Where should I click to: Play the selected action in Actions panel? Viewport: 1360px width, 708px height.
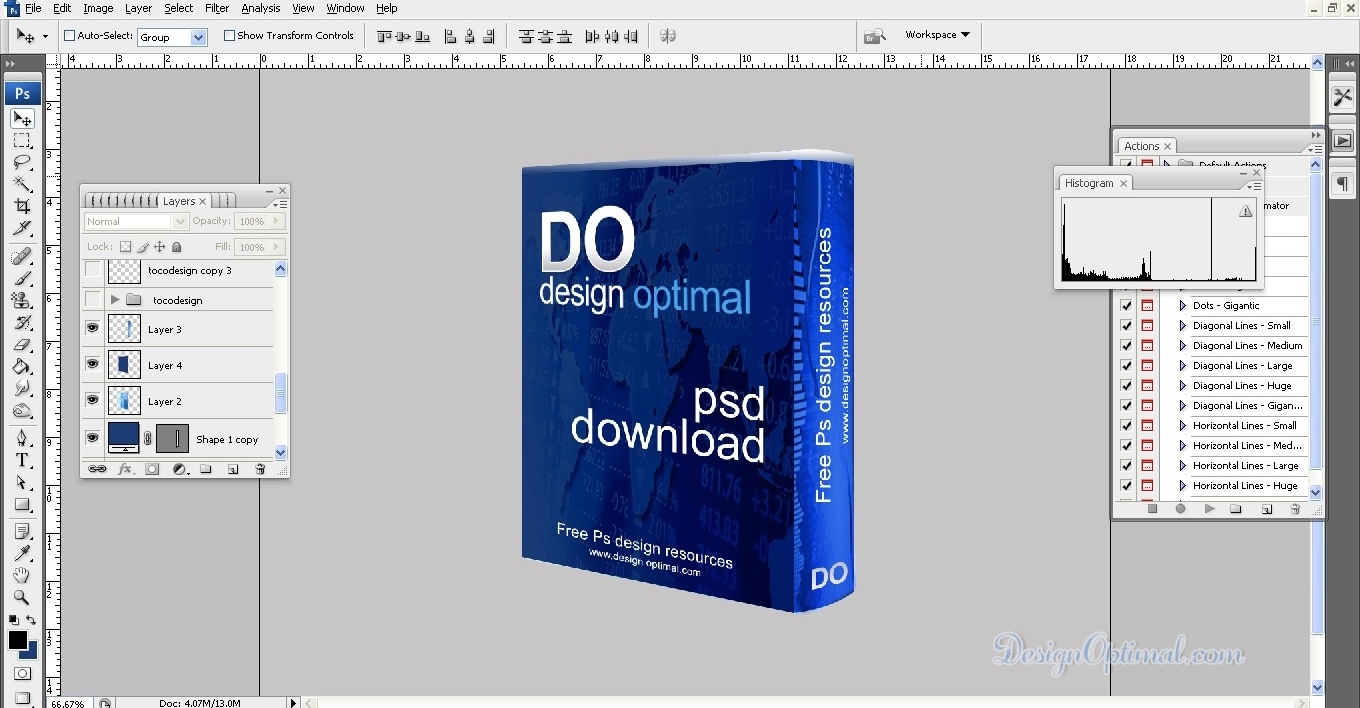1209,509
